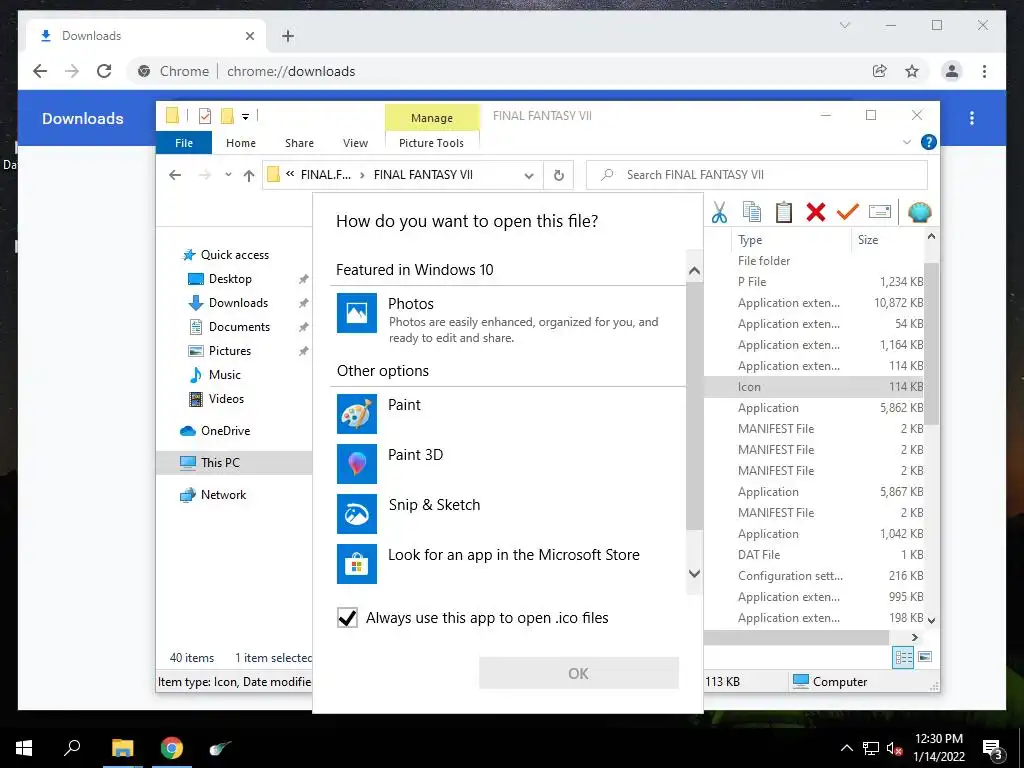The width and height of the screenshot is (1024, 768).
Task: Reload the Chrome downloads page
Action: 104,71
